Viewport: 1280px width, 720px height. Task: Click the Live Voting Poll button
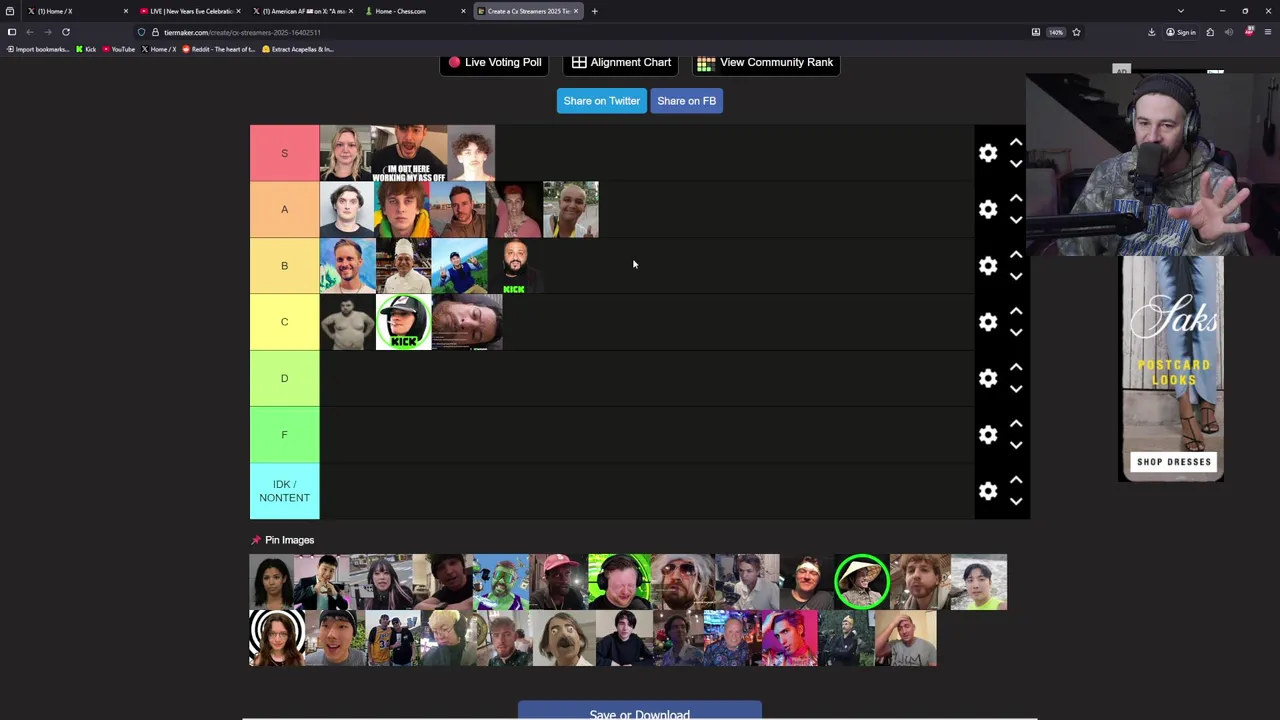click(x=494, y=63)
